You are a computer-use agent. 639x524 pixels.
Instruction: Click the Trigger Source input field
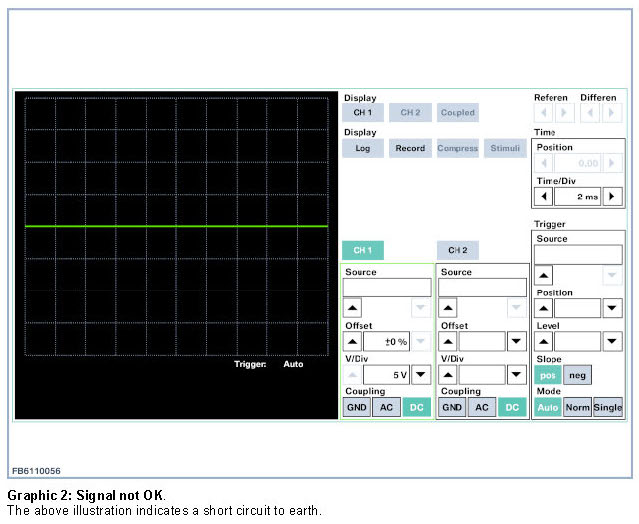(x=578, y=255)
